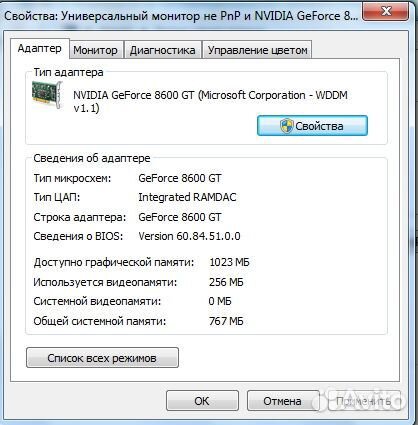418x425 pixels.
Task: Click the UAC shield icon on Свойства
Action: 286,126
